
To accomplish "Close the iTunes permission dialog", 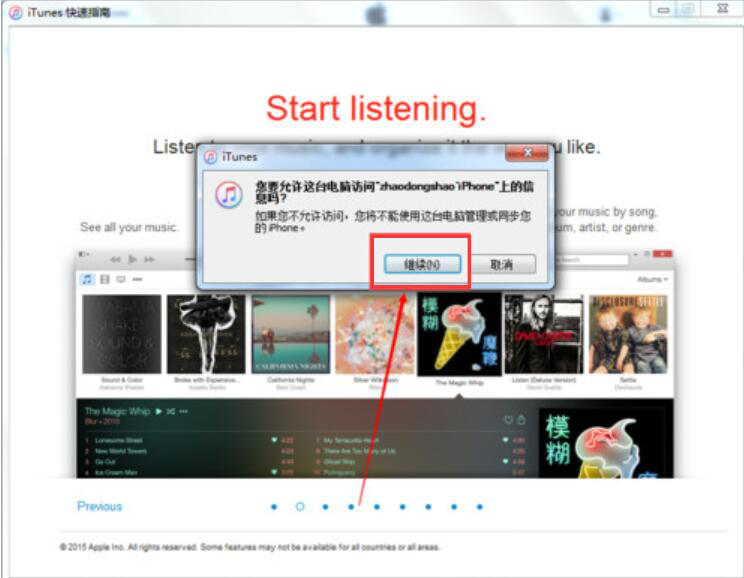I will [x=526, y=153].
